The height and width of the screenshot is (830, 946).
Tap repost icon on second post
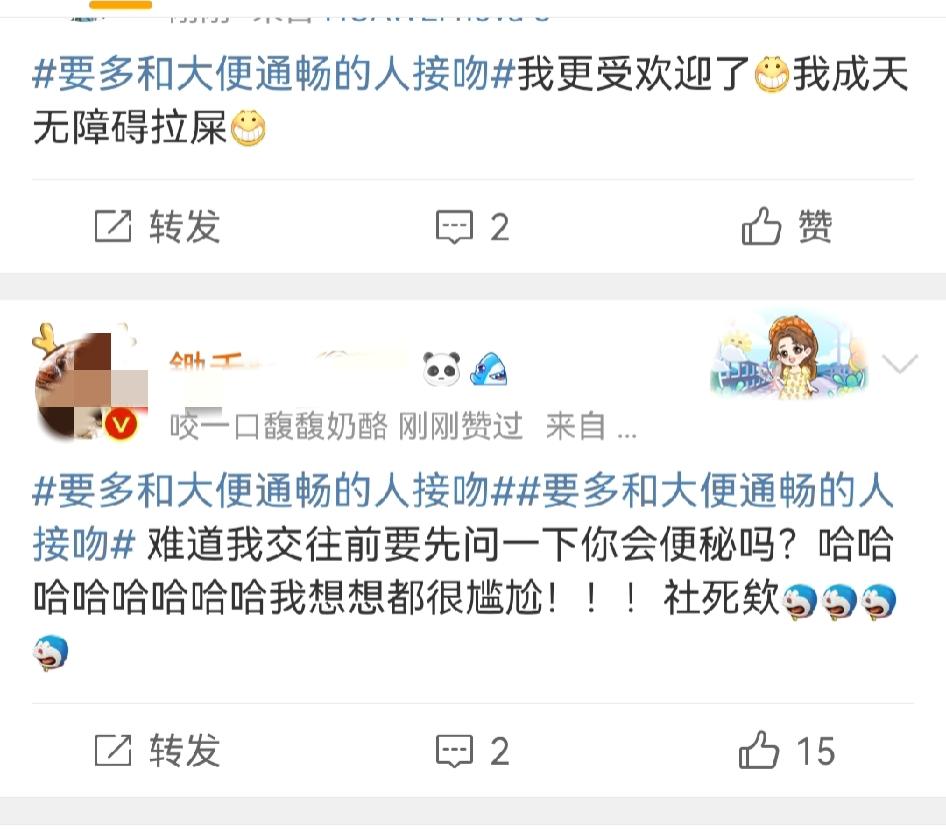113,750
